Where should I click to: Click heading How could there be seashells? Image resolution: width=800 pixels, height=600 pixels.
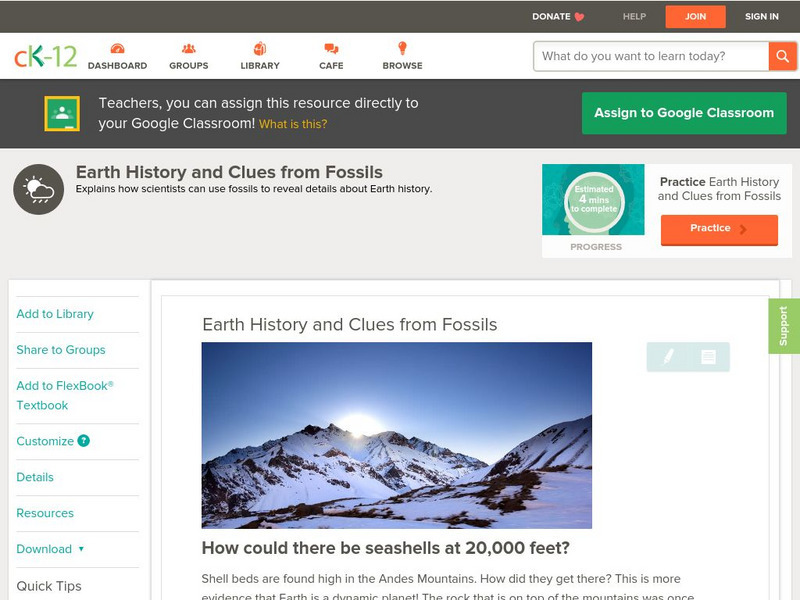tap(385, 548)
